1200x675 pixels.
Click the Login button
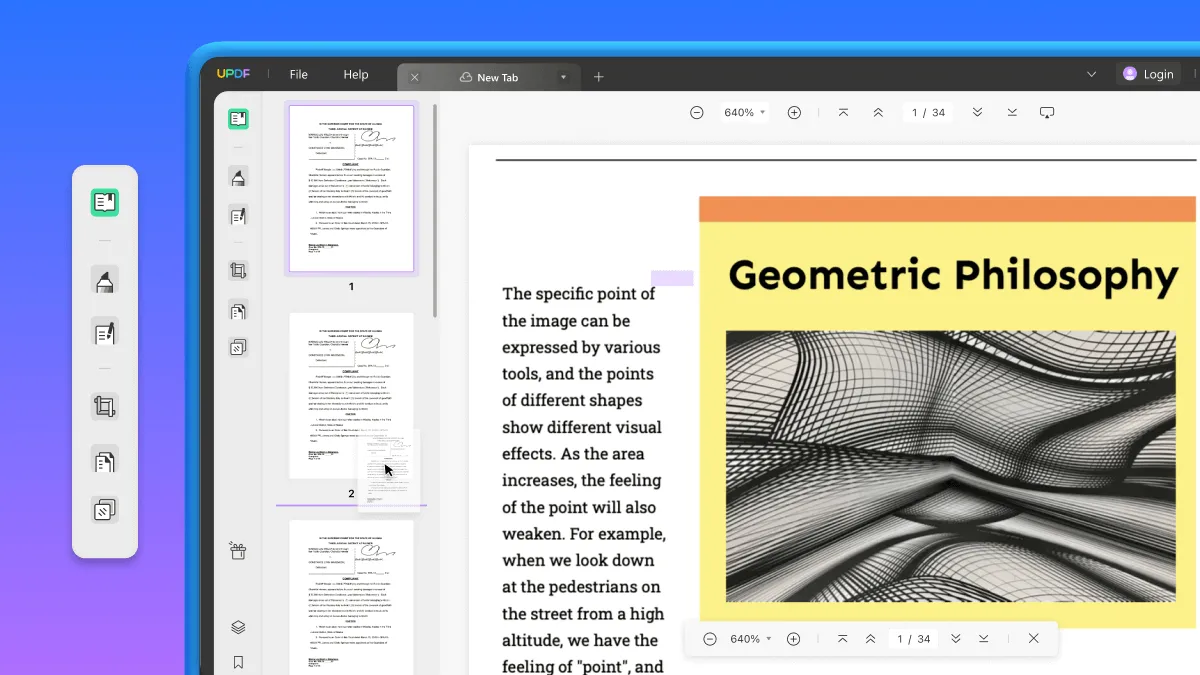click(1148, 74)
